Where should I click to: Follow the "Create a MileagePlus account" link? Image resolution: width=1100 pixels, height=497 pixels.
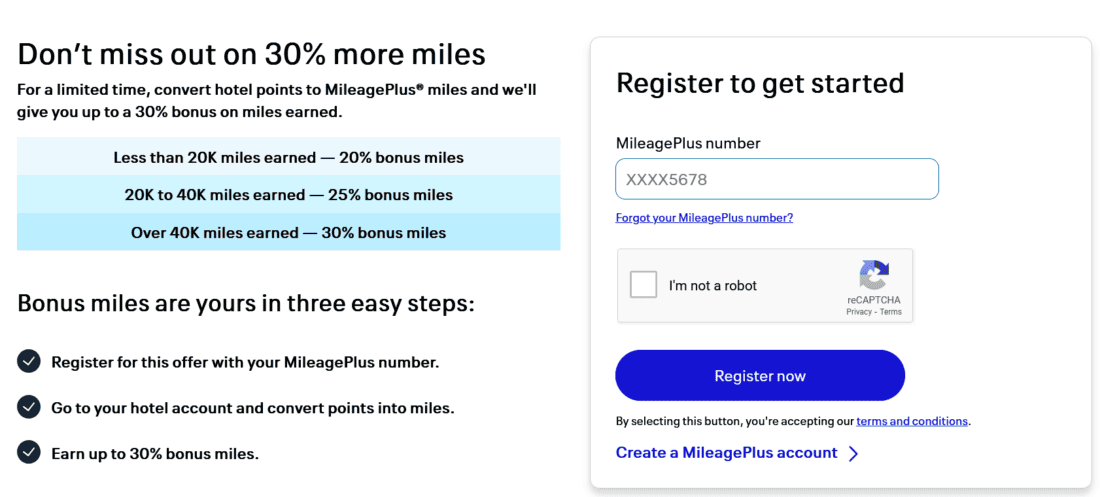(727, 453)
